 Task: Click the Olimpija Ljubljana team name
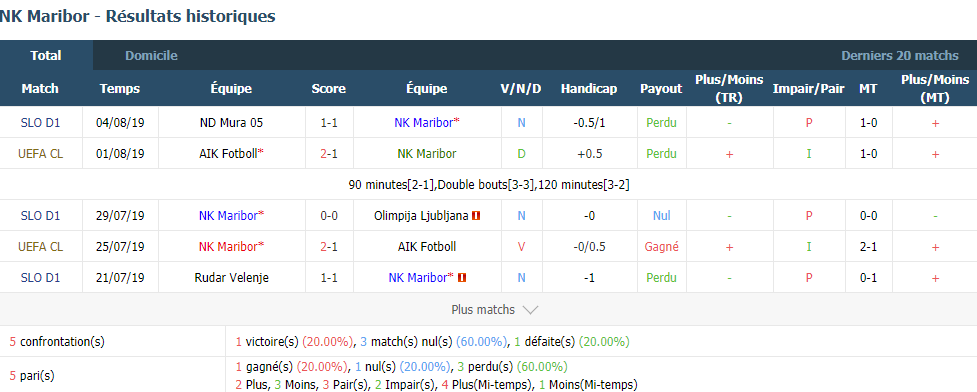421,216
